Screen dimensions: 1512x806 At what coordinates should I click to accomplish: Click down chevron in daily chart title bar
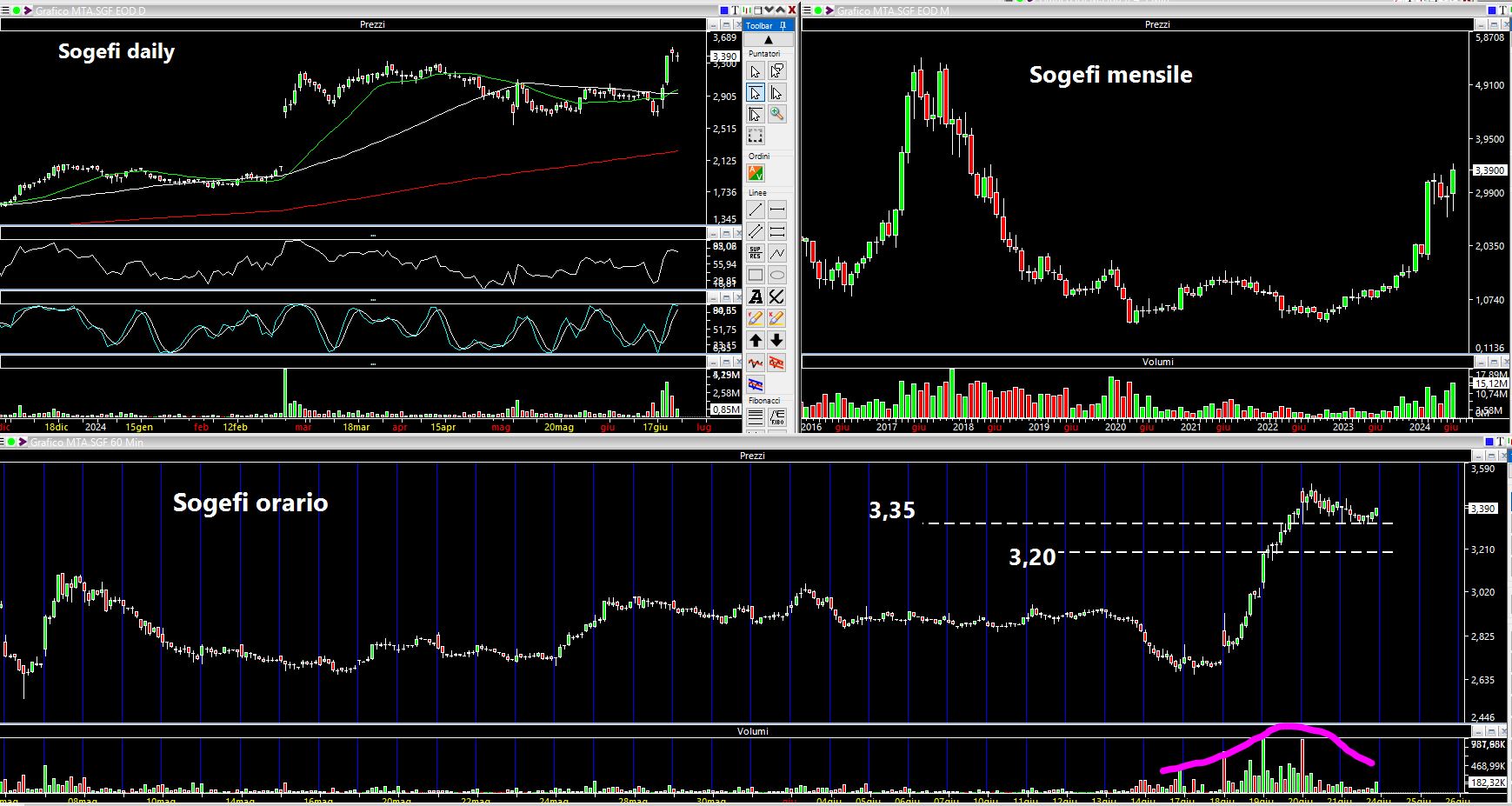[x=769, y=10]
